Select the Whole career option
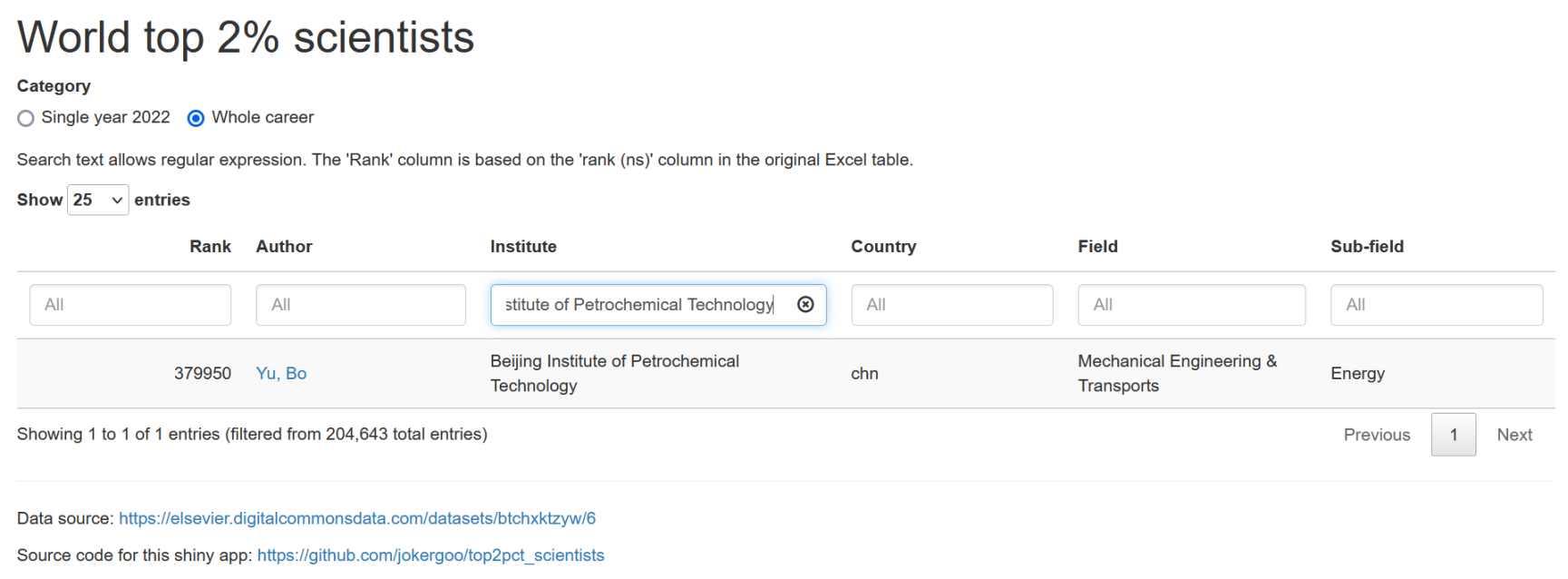Viewport: 1568px width, 579px height. tap(196, 118)
